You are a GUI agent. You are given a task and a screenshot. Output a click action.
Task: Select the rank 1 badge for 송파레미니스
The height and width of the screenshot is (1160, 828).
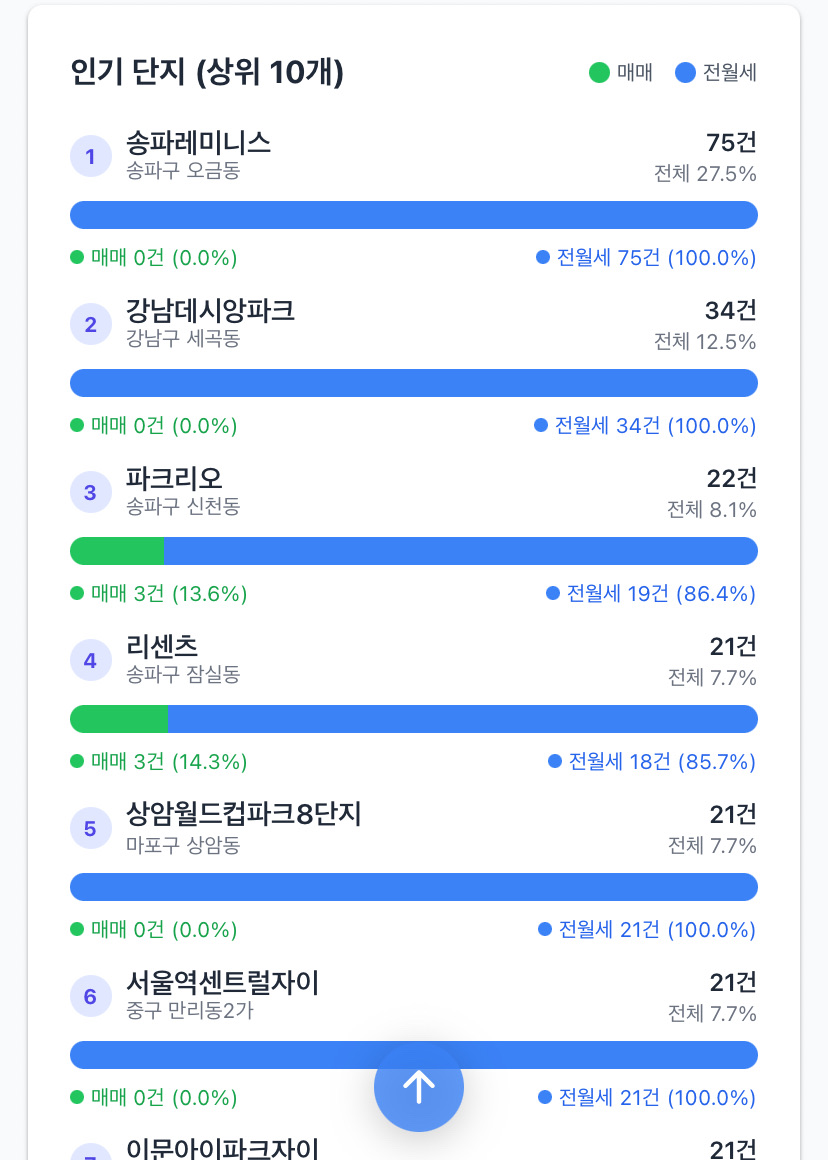coord(90,156)
